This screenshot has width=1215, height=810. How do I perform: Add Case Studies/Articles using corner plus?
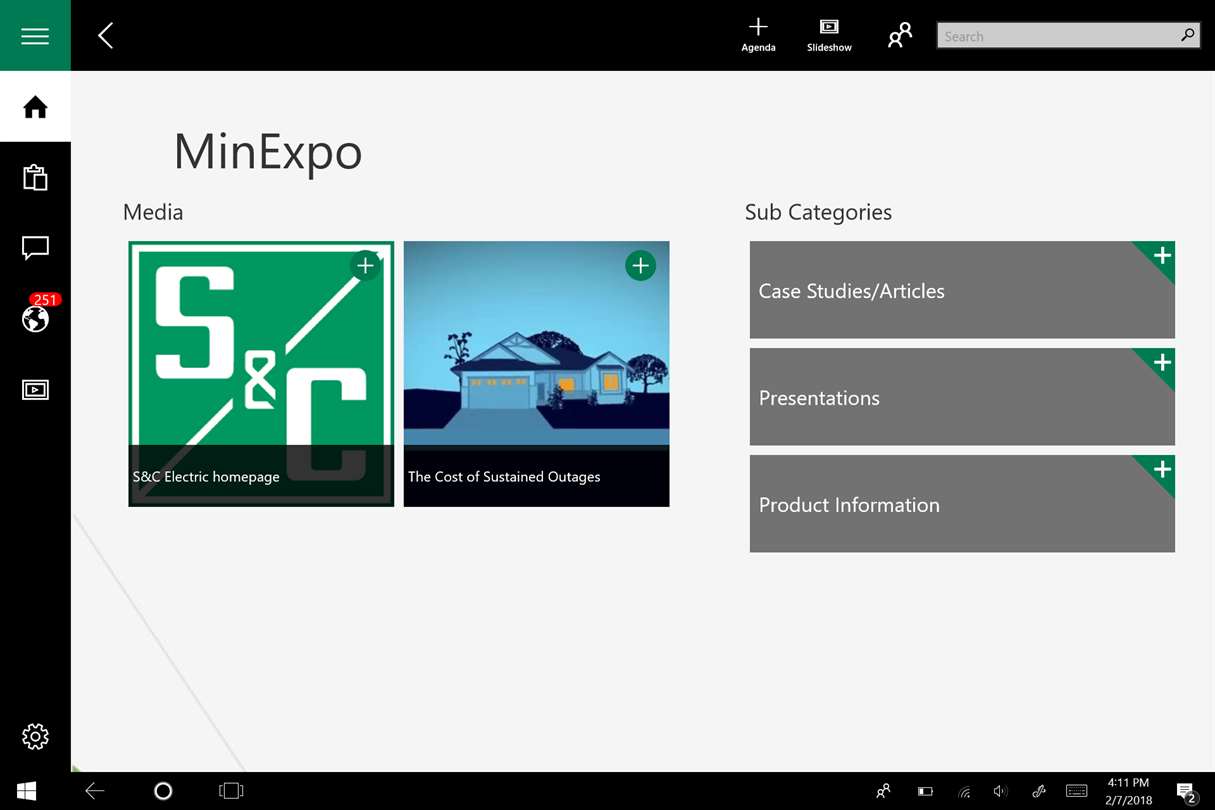[x=1161, y=256]
